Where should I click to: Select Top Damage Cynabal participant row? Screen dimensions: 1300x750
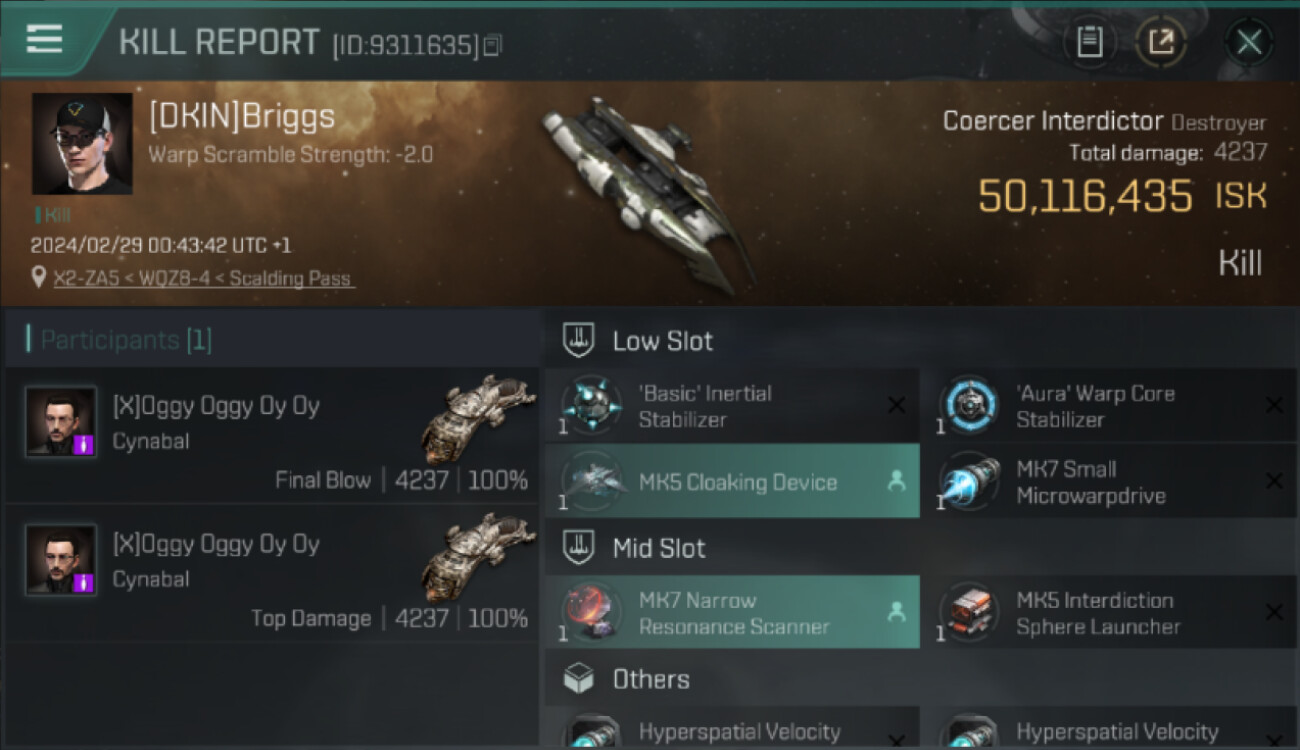click(x=271, y=574)
